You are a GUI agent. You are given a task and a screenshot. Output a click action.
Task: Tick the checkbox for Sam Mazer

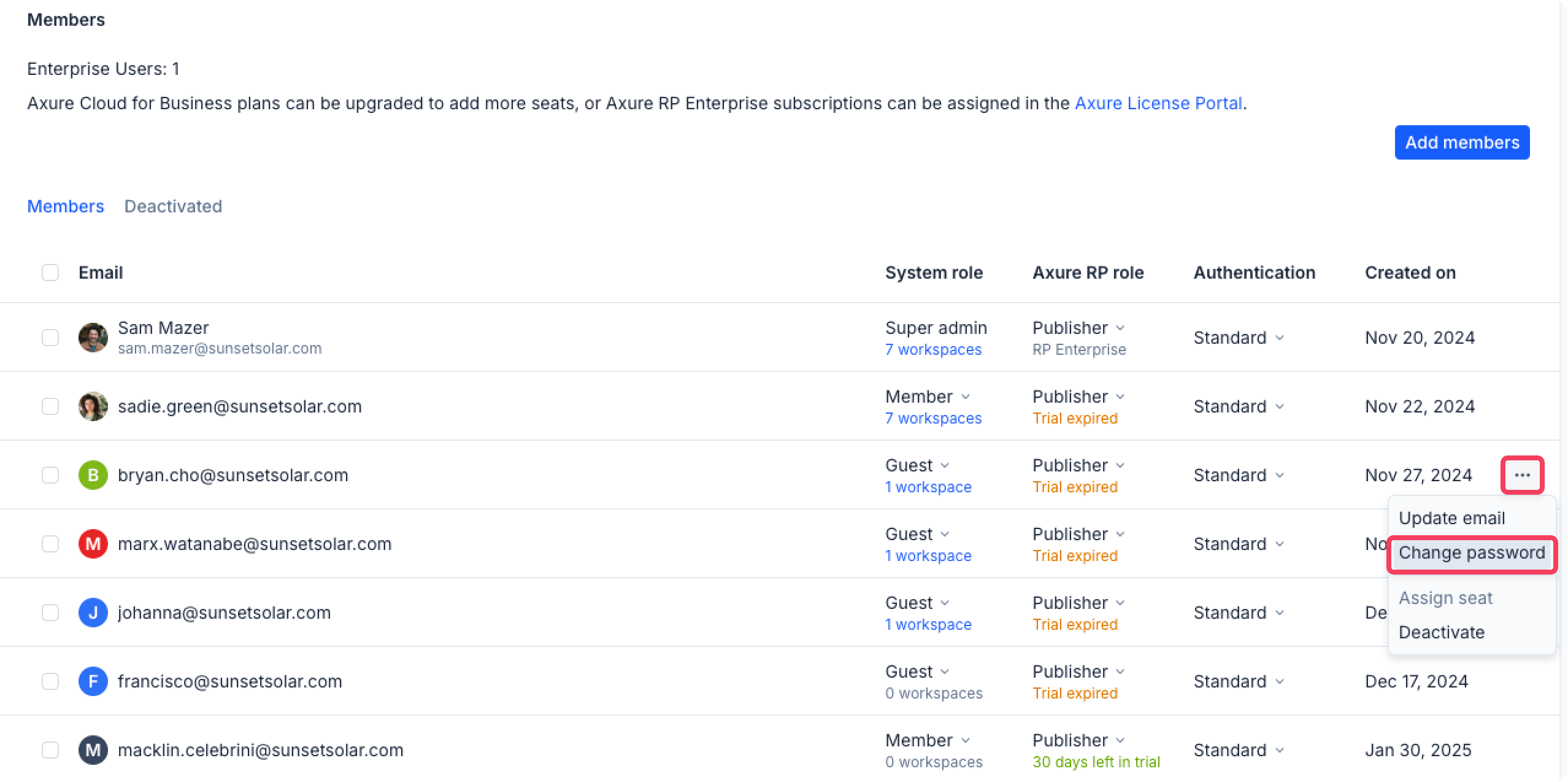[x=50, y=338]
